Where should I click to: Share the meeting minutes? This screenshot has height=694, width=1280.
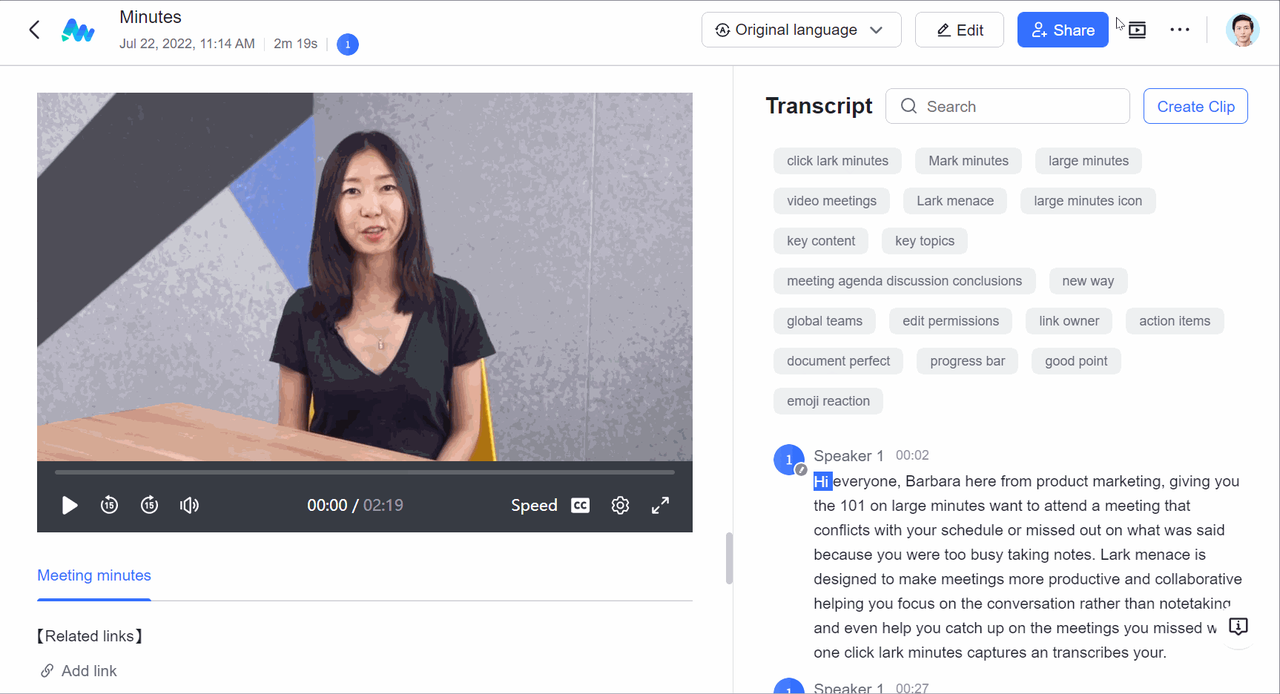(1062, 30)
